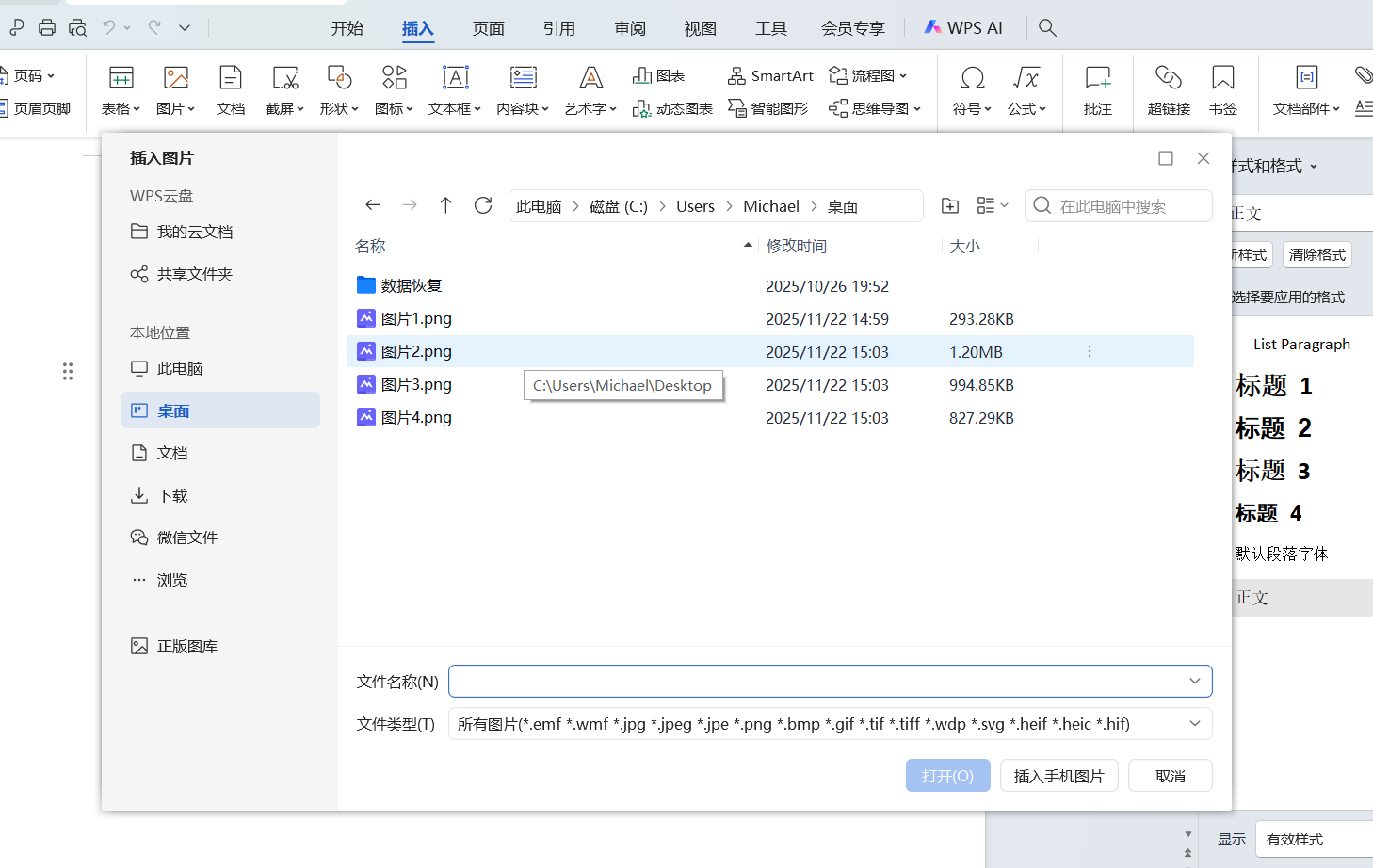Go to 下载 in the sidebar
The width and height of the screenshot is (1373, 868).
[220, 495]
